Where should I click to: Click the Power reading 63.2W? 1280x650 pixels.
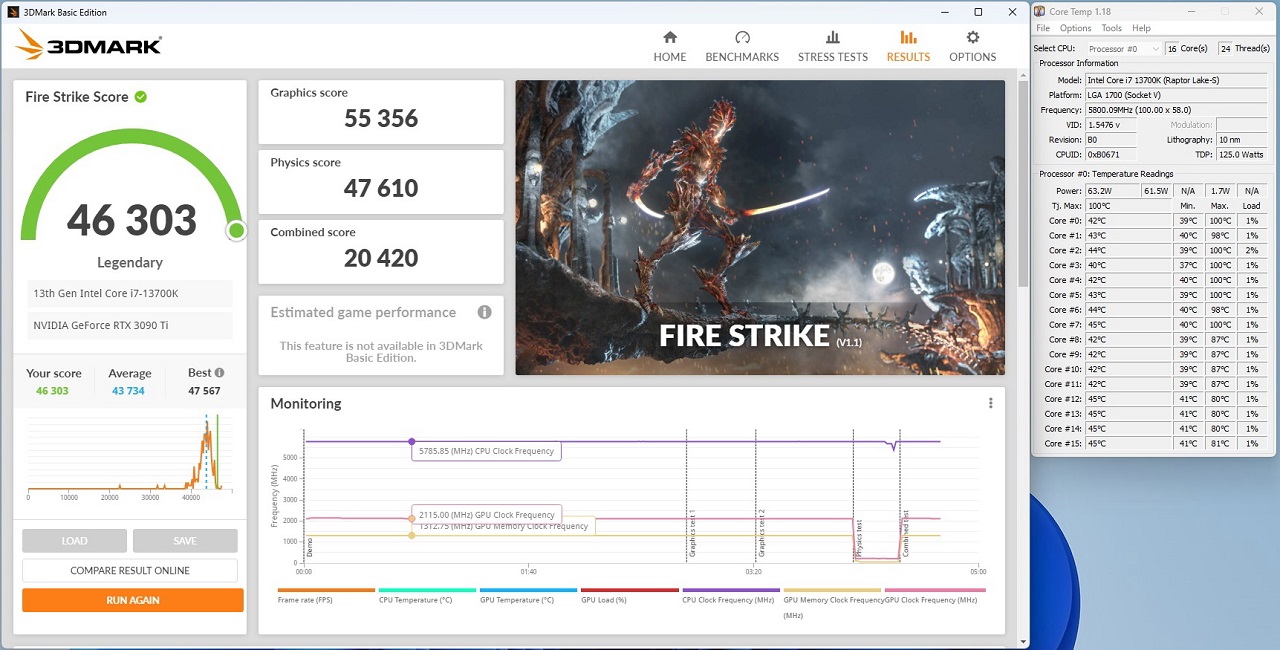pyautogui.click(x=1112, y=191)
